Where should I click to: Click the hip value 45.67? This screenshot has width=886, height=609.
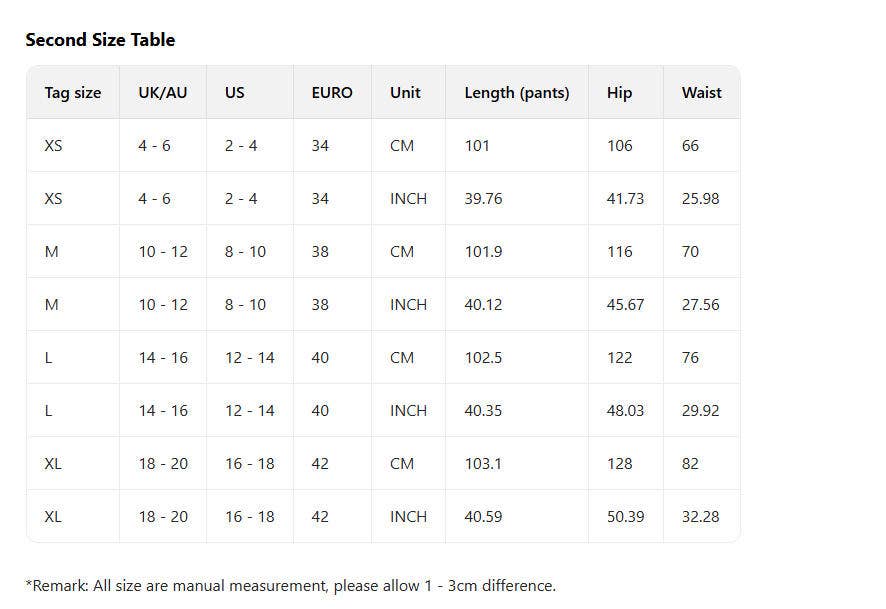tap(625, 305)
